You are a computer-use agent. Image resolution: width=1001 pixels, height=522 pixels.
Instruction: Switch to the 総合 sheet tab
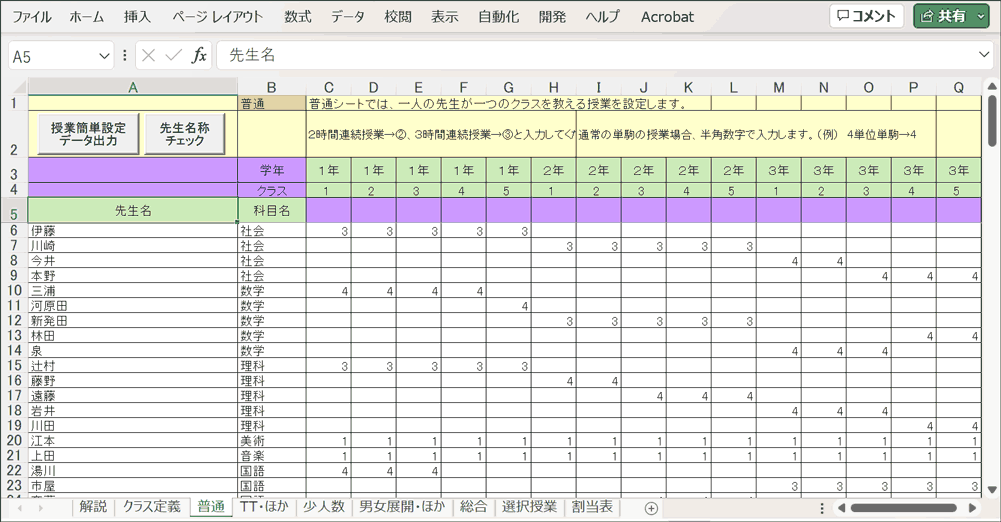click(474, 507)
